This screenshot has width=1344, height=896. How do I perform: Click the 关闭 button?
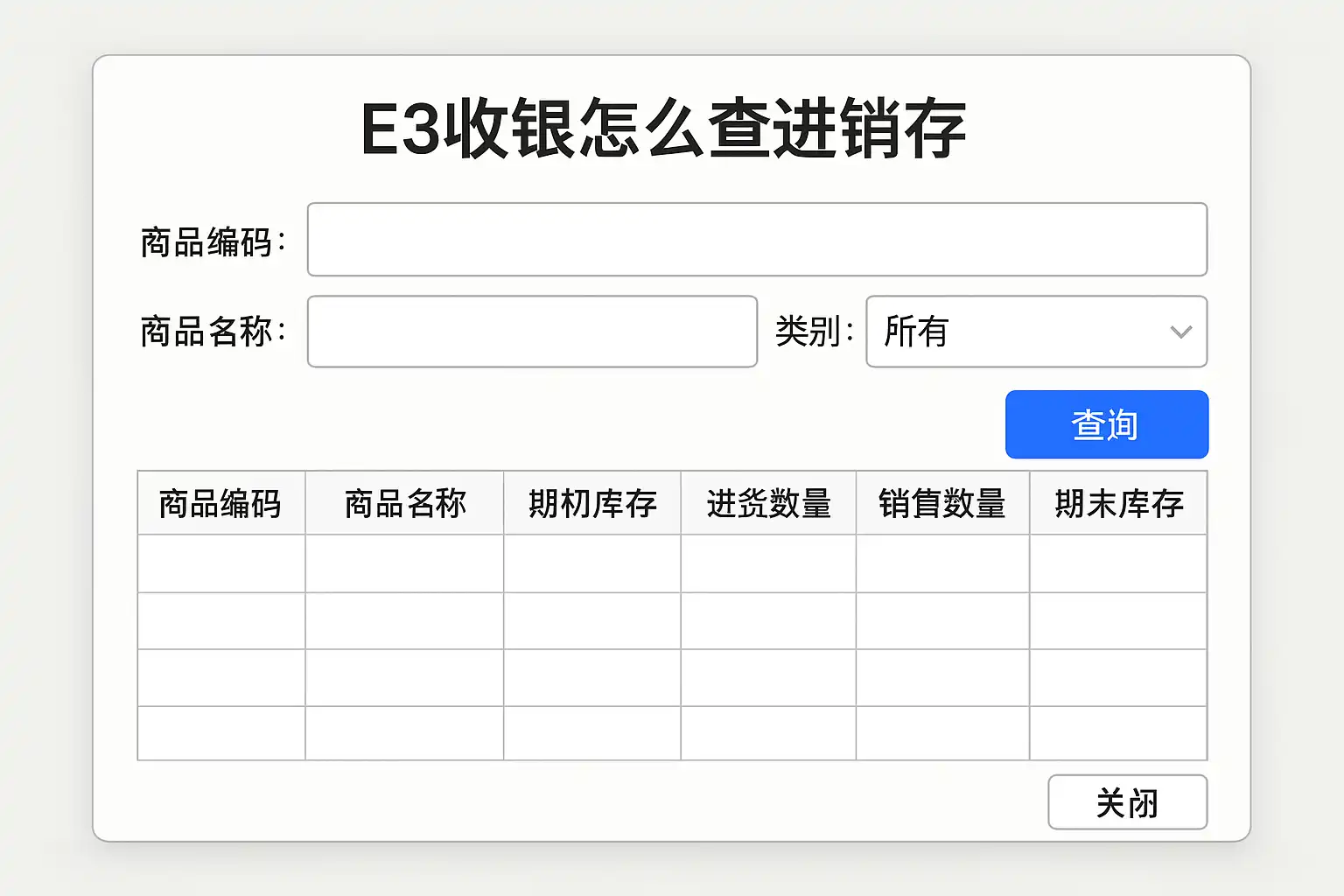(x=1127, y=802)
